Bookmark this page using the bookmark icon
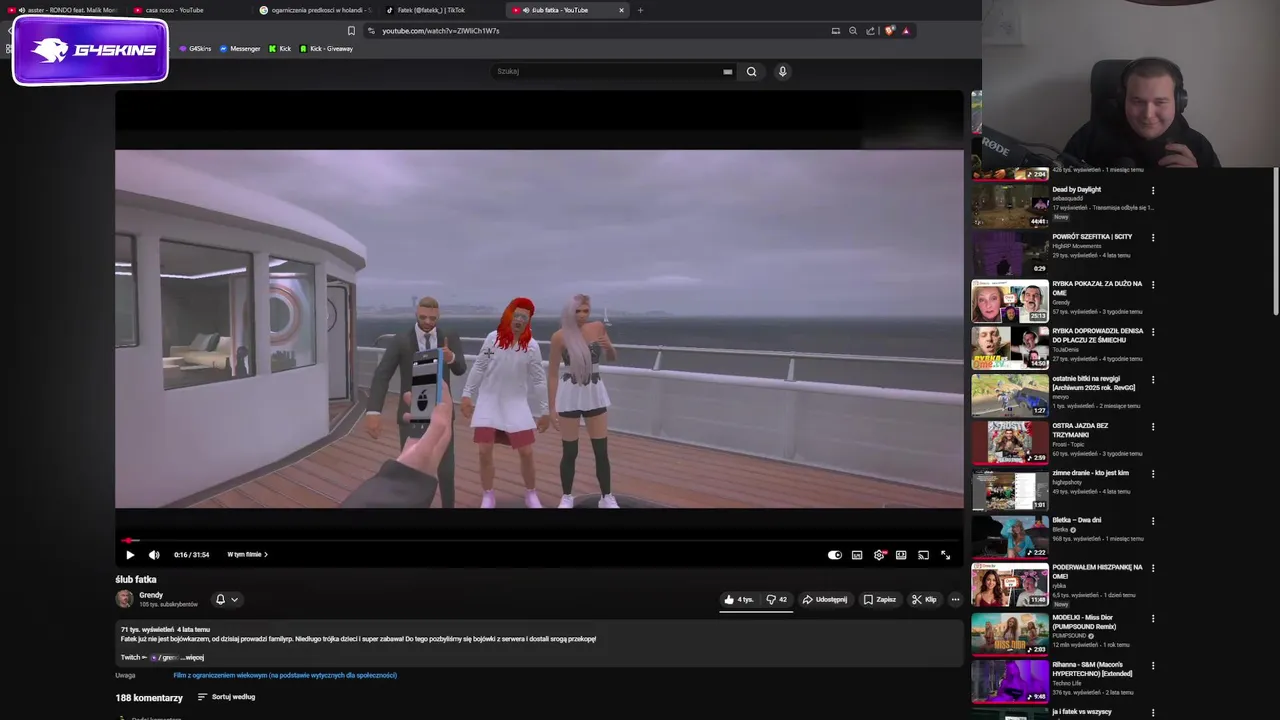The height and width of the screenshot is (720, 1280). pos(351,31)
